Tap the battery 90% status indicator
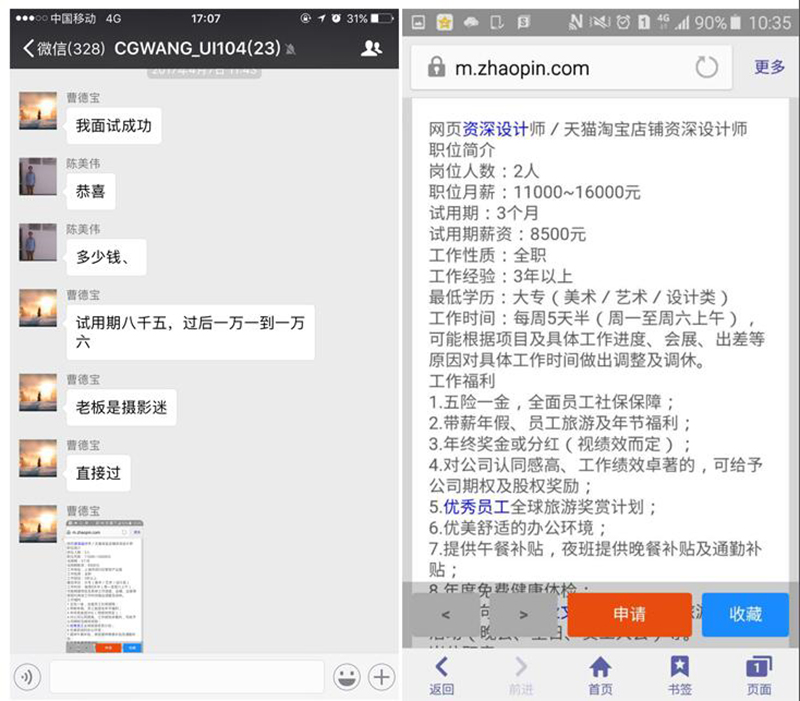The width and height of the screenshot is (800, 701). point(717,22)
